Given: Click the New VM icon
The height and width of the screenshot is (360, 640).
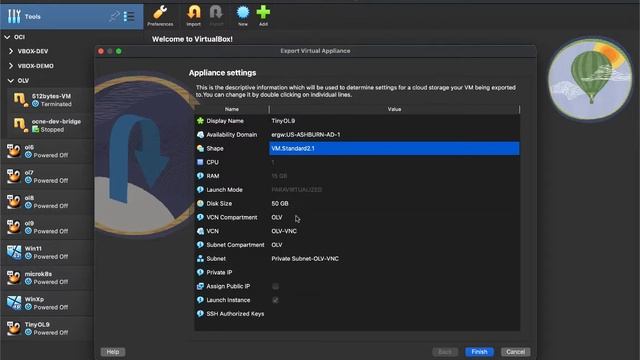Looking at the screenshot, I should 243,16.
